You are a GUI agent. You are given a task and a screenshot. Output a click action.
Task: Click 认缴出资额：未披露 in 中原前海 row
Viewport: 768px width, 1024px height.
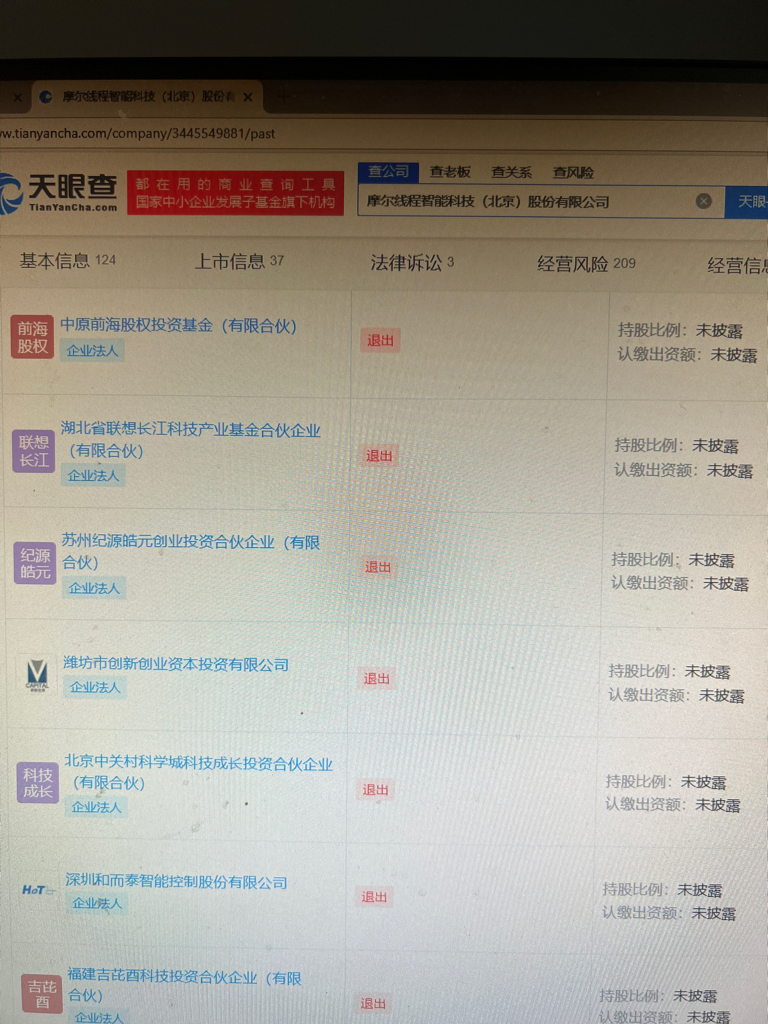[x=688, y=355]
